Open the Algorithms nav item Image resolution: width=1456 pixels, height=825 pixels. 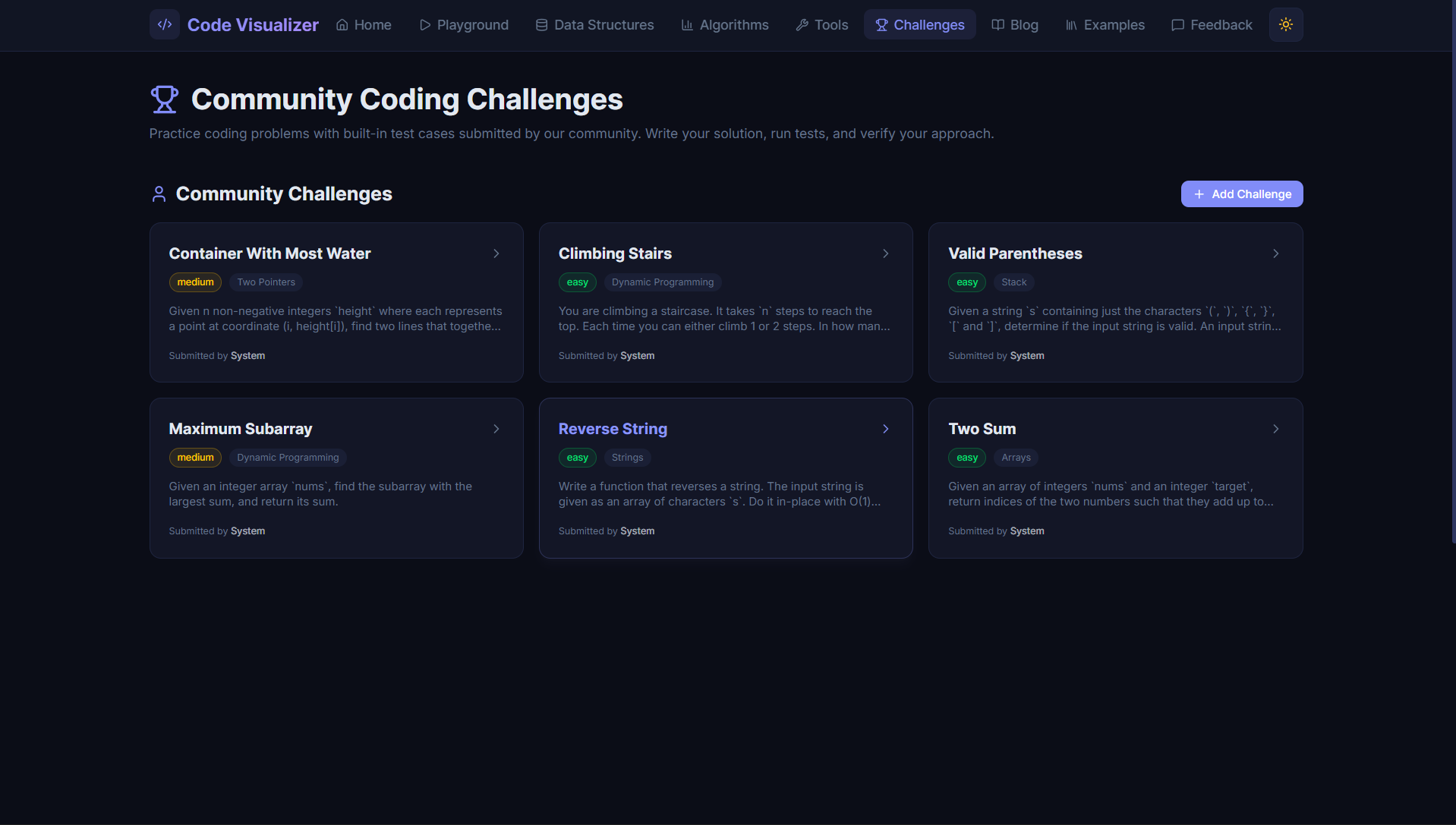[725, 25]
